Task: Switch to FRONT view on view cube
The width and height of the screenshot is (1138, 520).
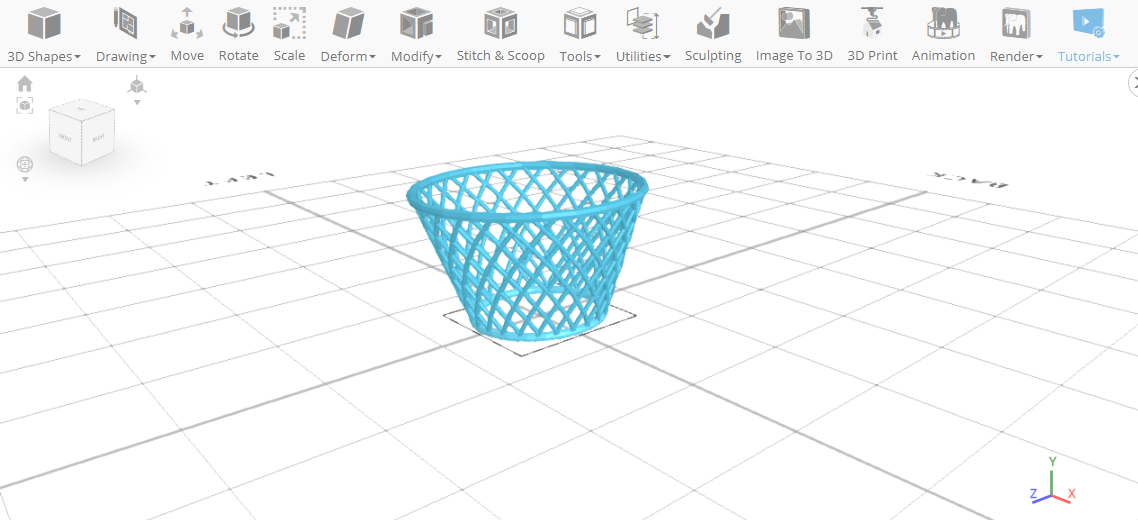Action: [x=65, y=137]
